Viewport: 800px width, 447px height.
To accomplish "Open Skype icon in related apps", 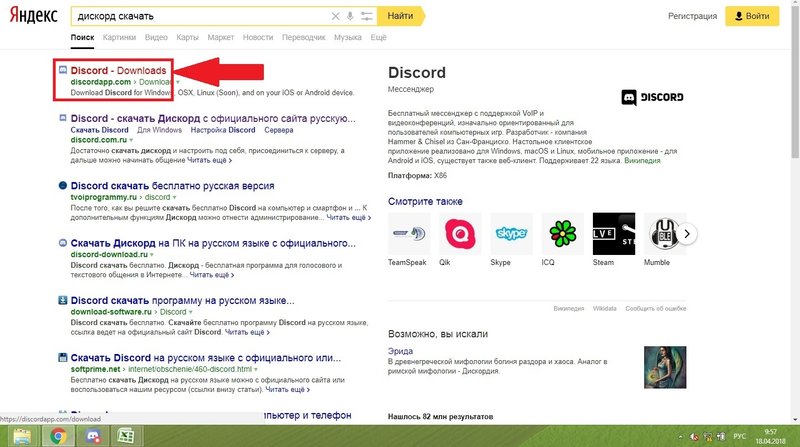I will click(511, 234).
